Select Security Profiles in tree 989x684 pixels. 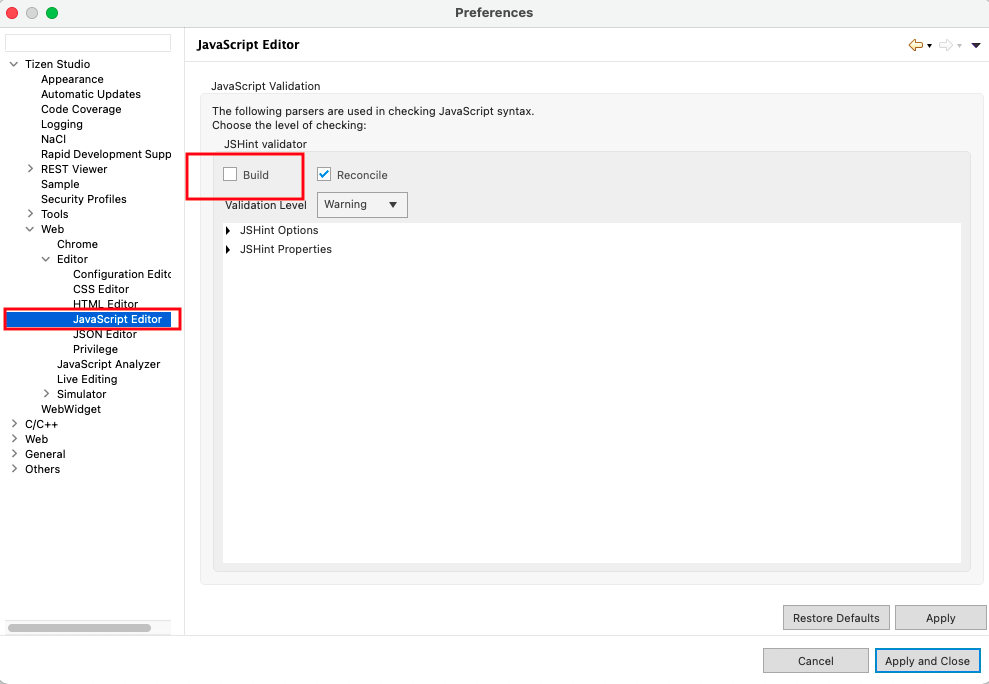[83, 199]
